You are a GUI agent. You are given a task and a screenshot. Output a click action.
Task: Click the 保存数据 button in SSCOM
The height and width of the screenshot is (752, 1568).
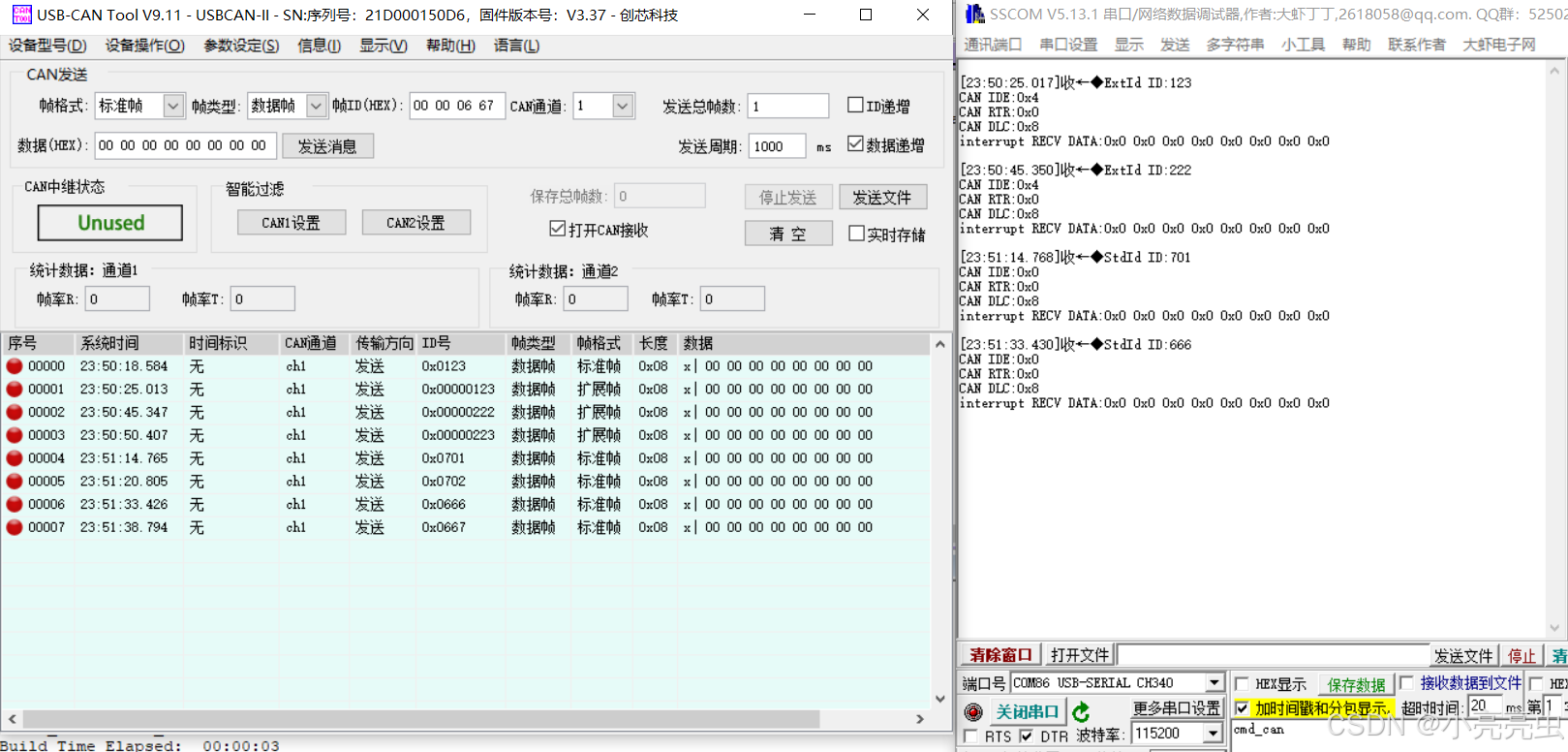pos(1356,685)
